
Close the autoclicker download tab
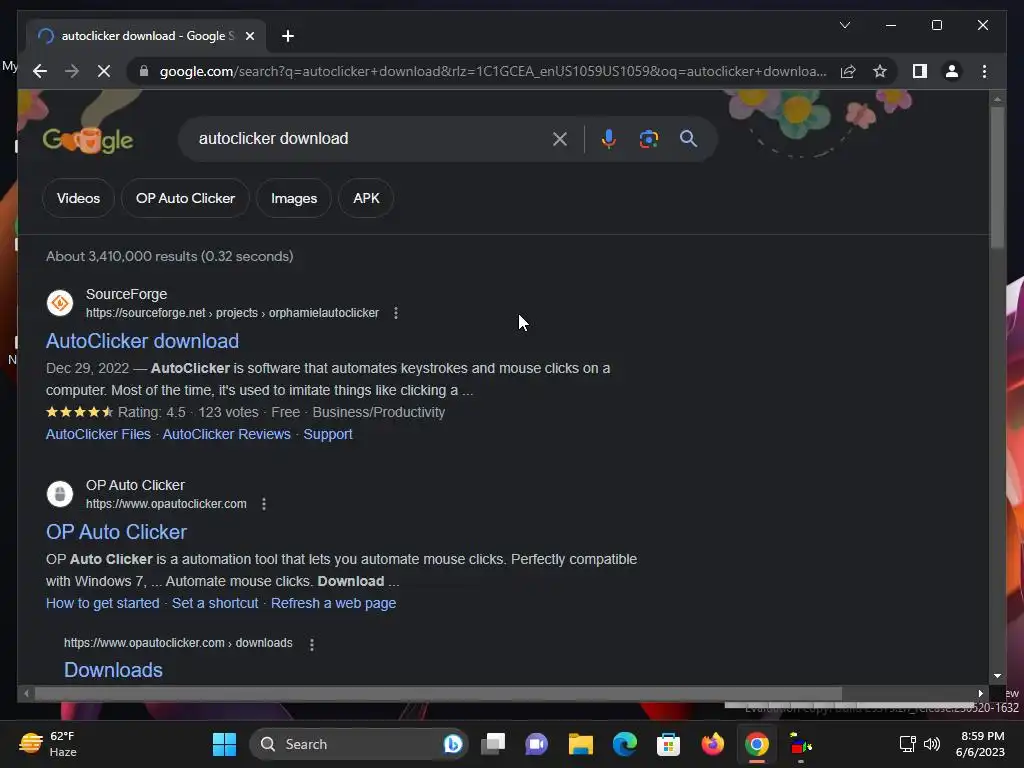pyautogui.click(x=249, y=36)
